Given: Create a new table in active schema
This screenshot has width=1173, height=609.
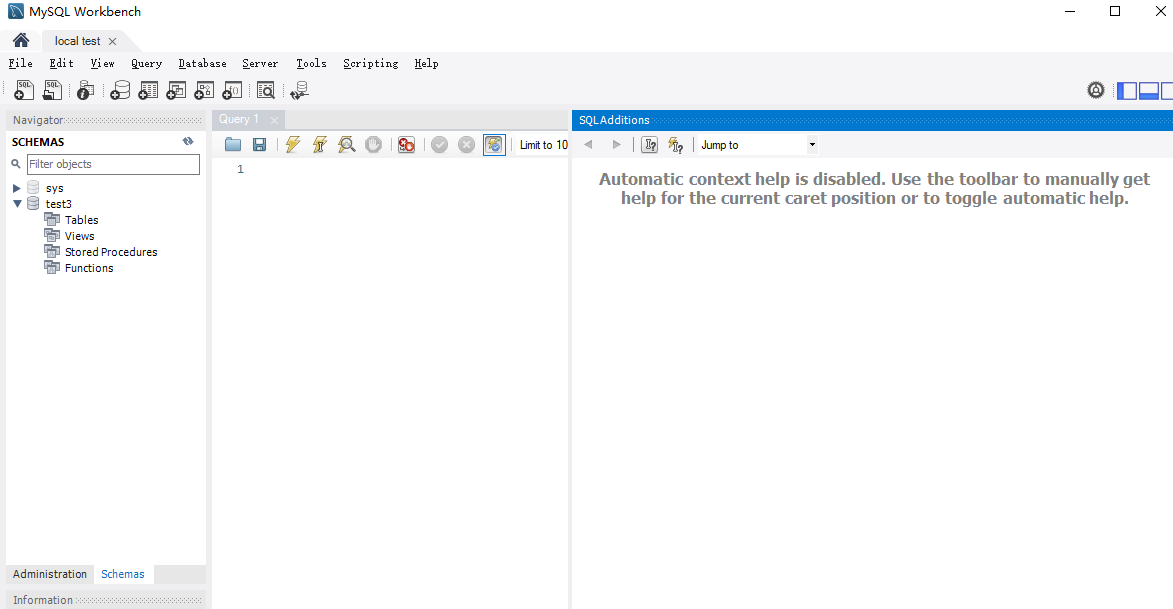Looking at the screenshot, I should 148,91.
